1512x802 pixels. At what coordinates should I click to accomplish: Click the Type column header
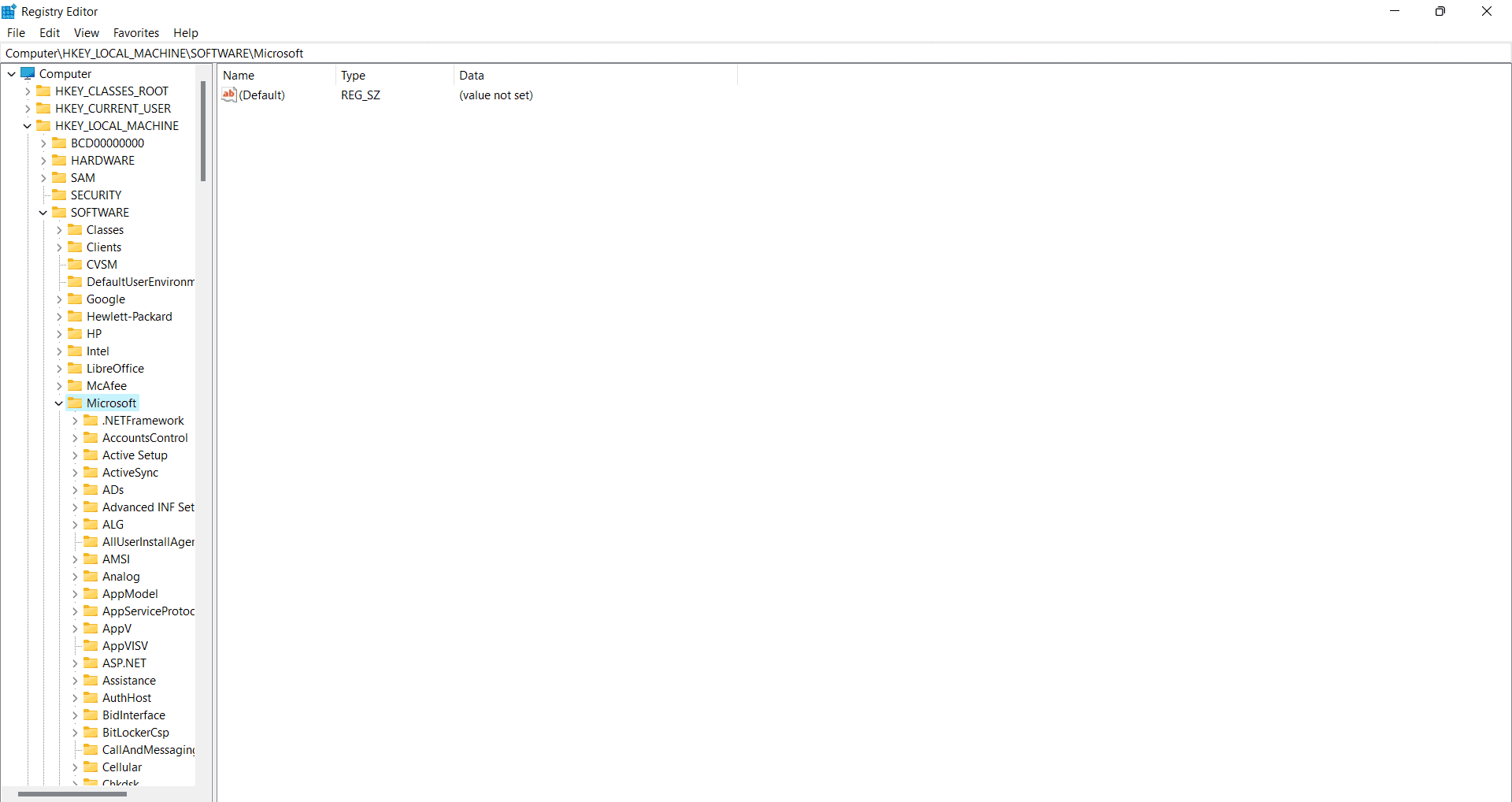click(395, 76)
